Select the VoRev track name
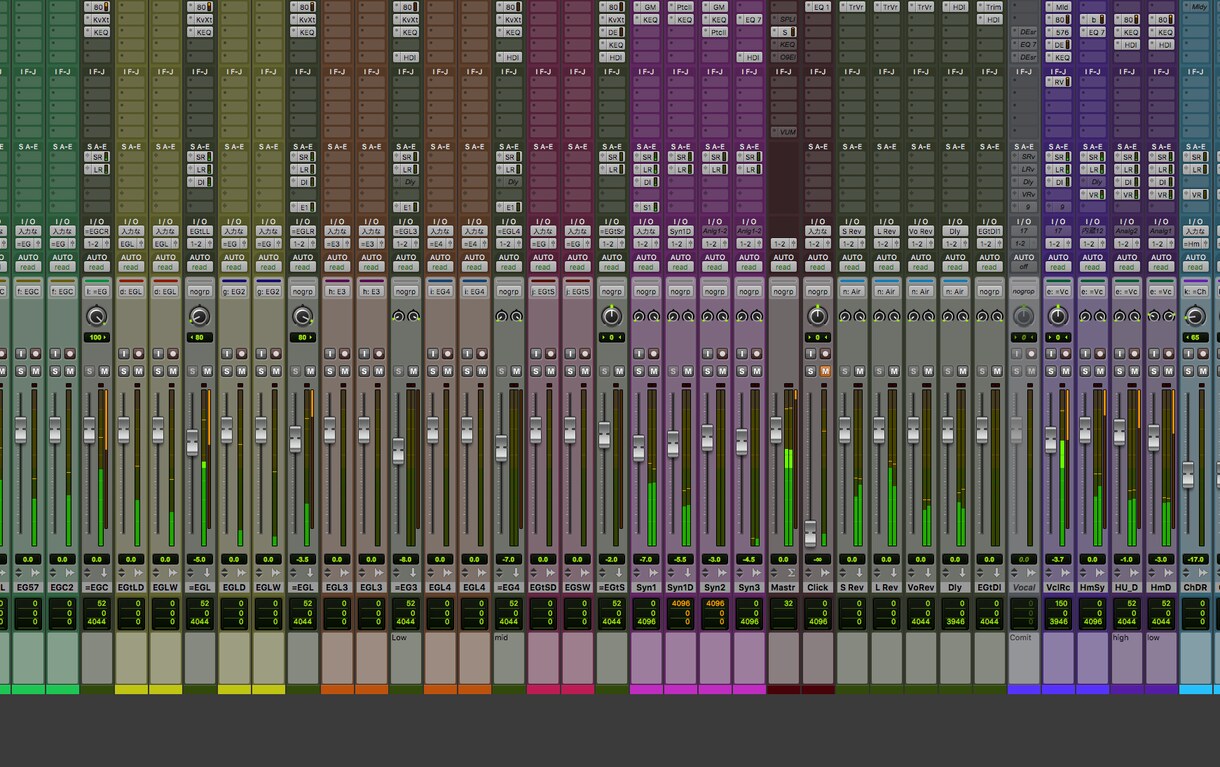 point(920,587)
